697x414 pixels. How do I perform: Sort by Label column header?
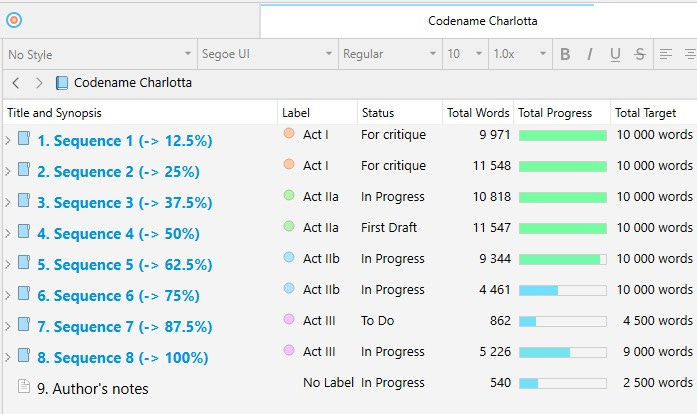(x=317, y=113)
